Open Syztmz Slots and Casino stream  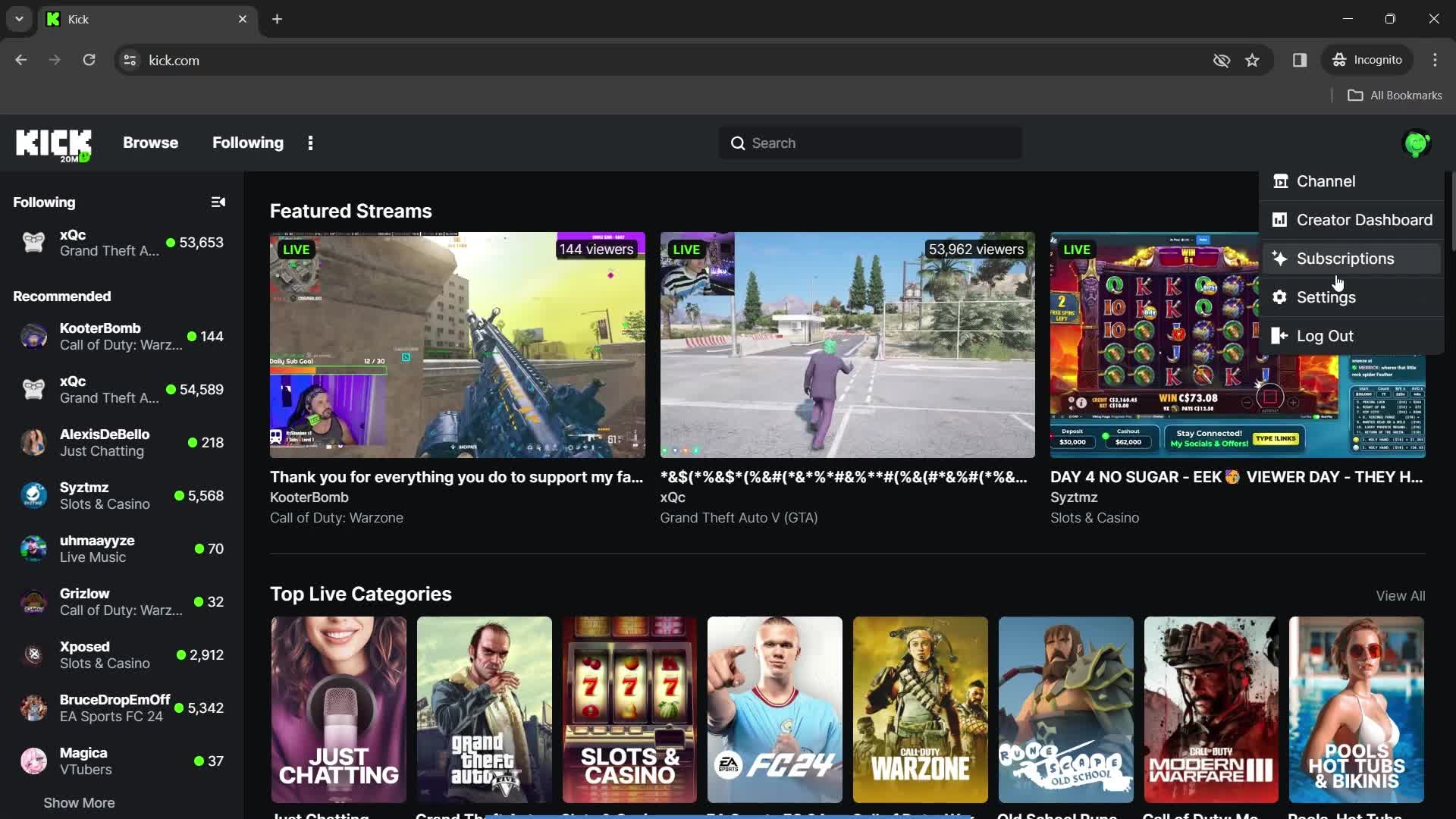[120, 495]
